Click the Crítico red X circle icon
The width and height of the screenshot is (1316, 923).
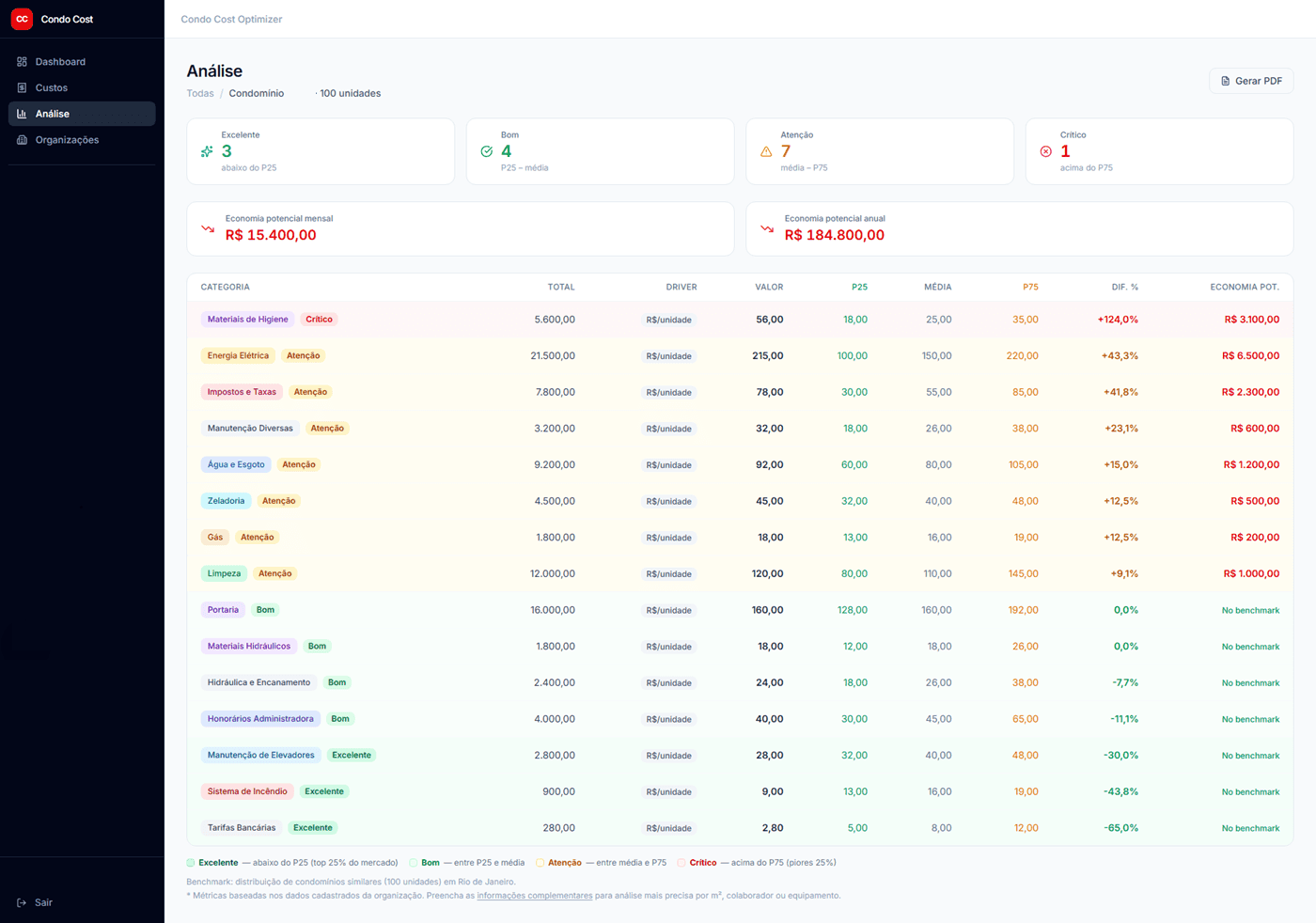[x=1045, y=151]
